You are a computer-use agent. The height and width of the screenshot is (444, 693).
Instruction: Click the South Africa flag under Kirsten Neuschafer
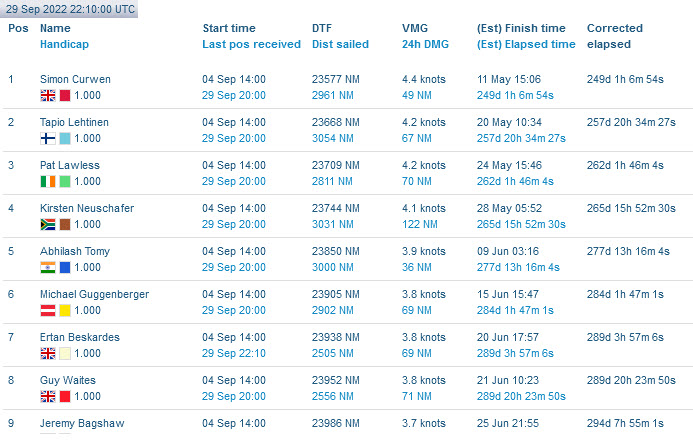[x=48, y=224]
